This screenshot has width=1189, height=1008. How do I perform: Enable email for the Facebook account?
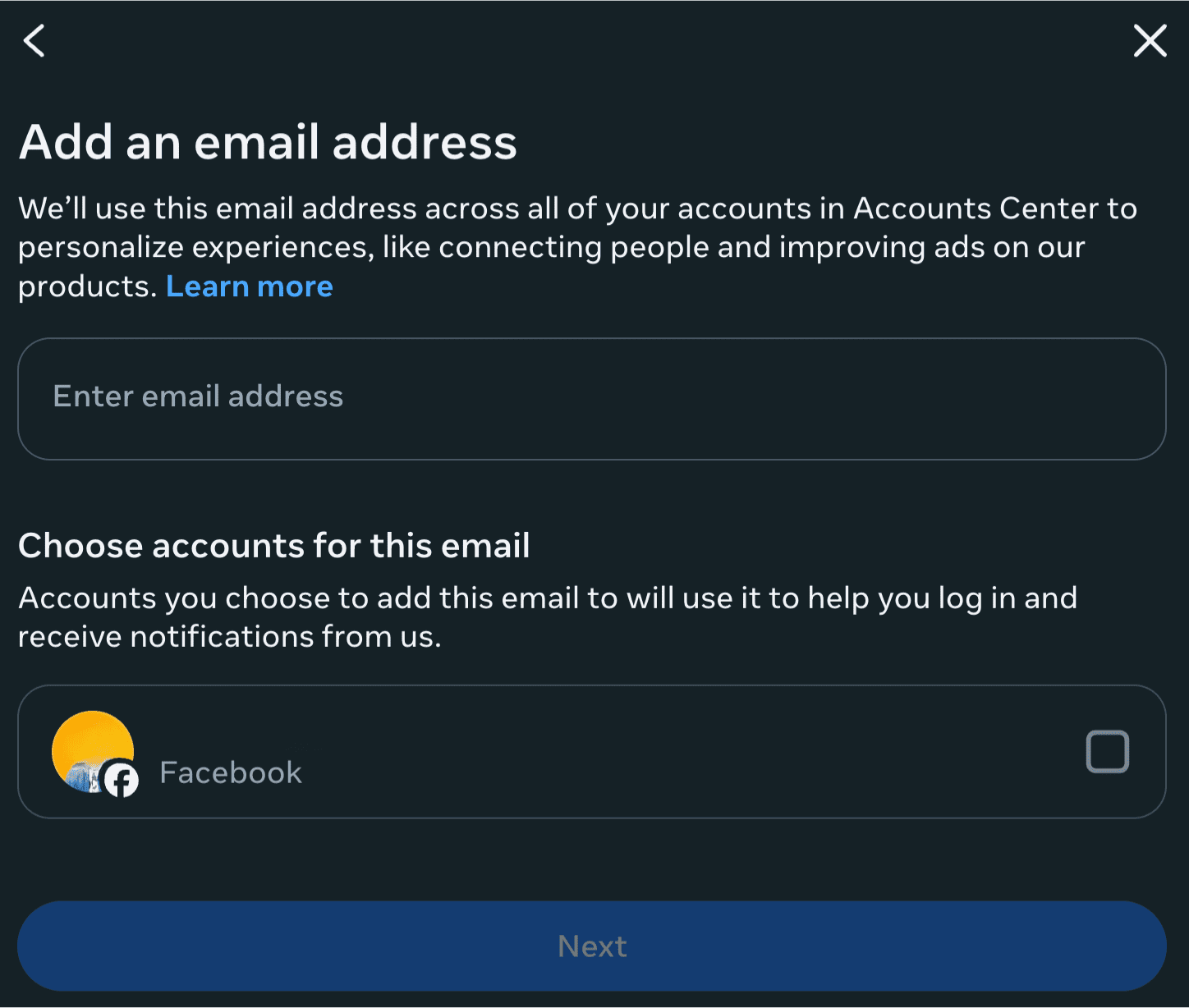(1108, 751)
